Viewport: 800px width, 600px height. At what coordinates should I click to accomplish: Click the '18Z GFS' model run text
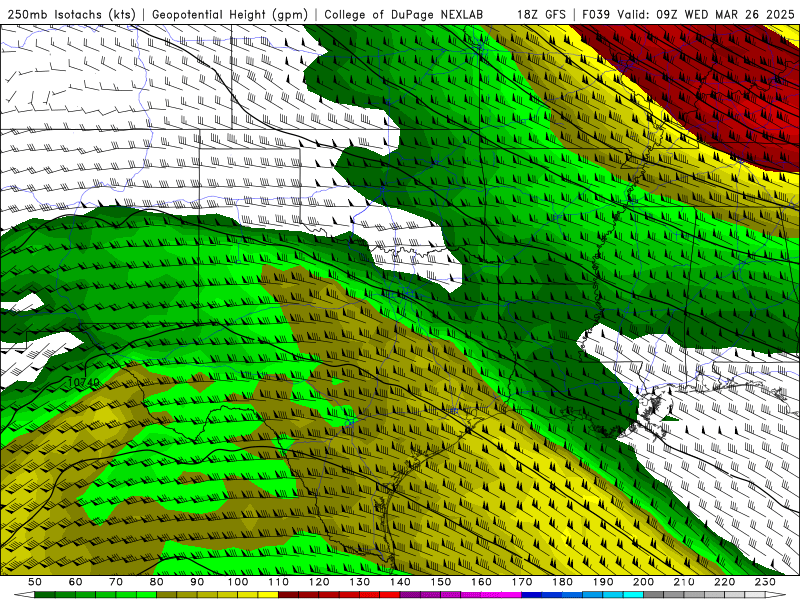[x=541, y=14]
